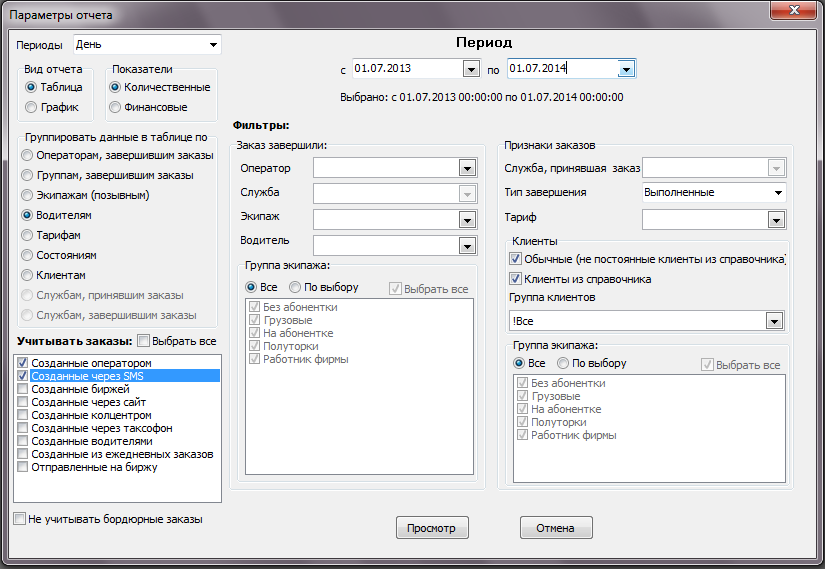The width and height of the screenshot is (825, 569).
Task: Expand the Экипаж filter dropdown
Action: point(466,218)
